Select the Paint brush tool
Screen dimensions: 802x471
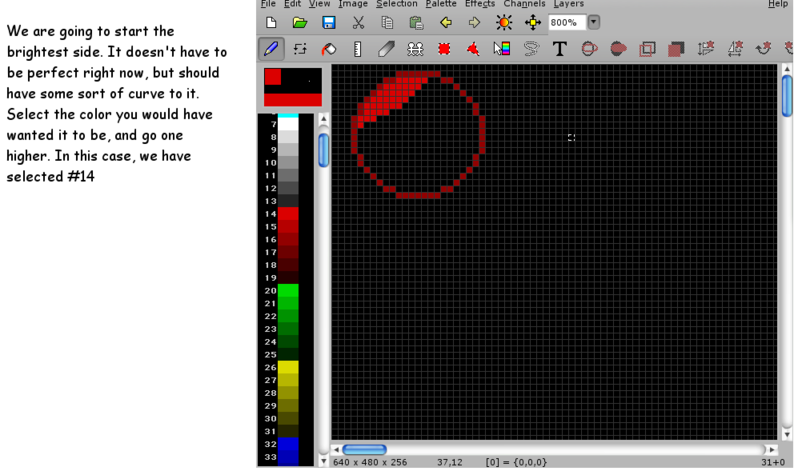coord(270,48)
